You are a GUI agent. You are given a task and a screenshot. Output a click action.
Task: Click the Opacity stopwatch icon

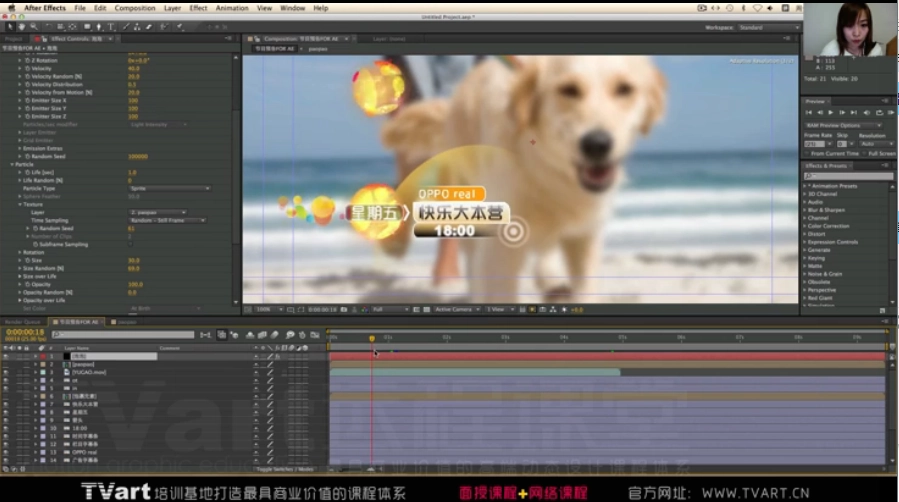click(x=27, y=284)
